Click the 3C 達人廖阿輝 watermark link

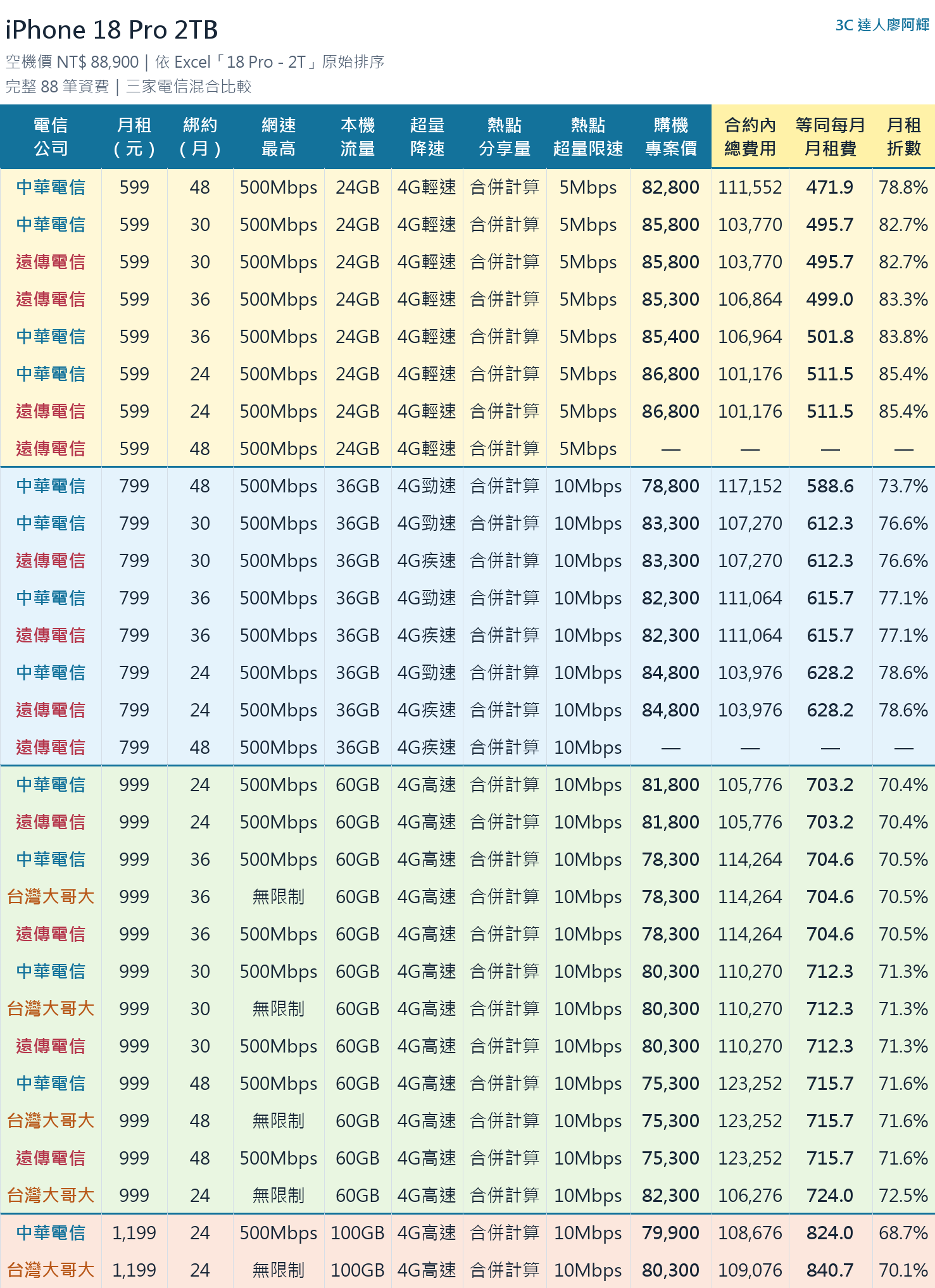882,25
